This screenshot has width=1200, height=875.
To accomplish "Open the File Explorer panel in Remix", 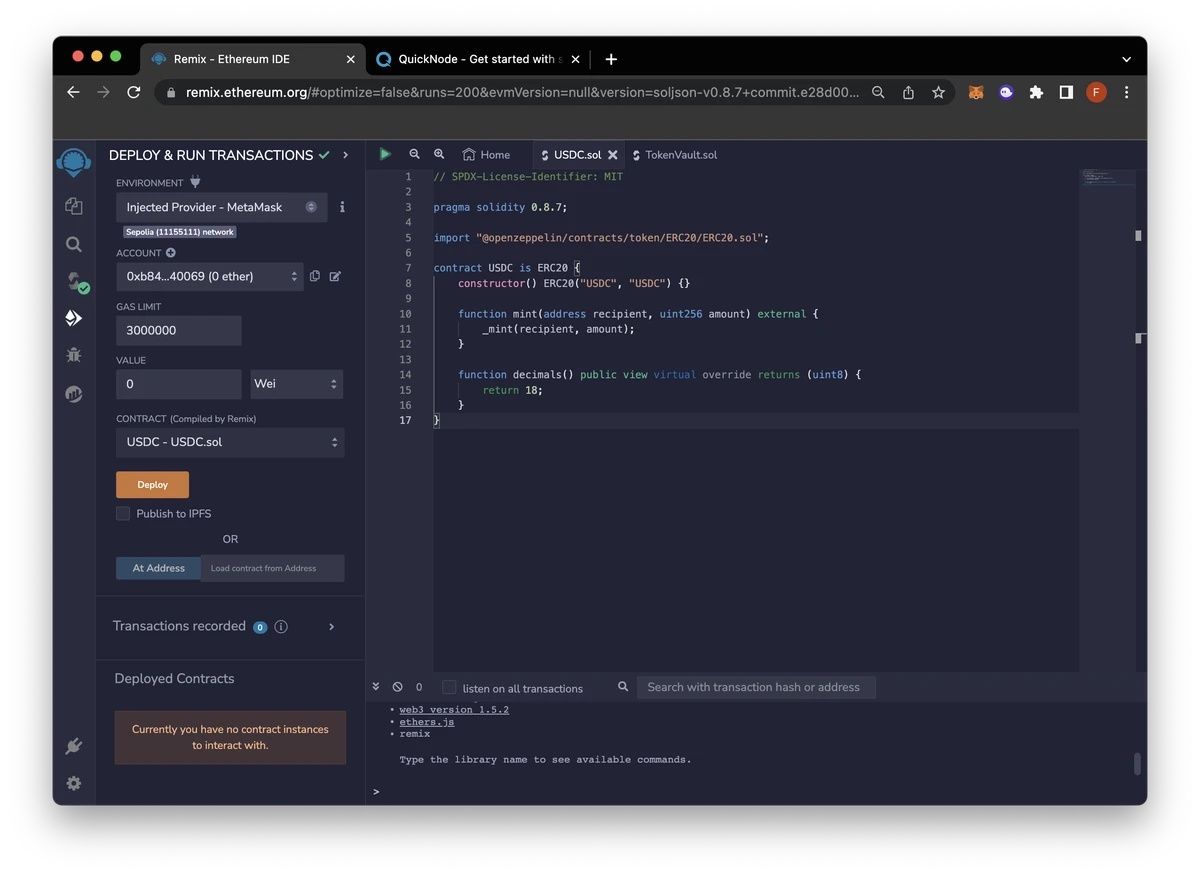I will 73,206.
